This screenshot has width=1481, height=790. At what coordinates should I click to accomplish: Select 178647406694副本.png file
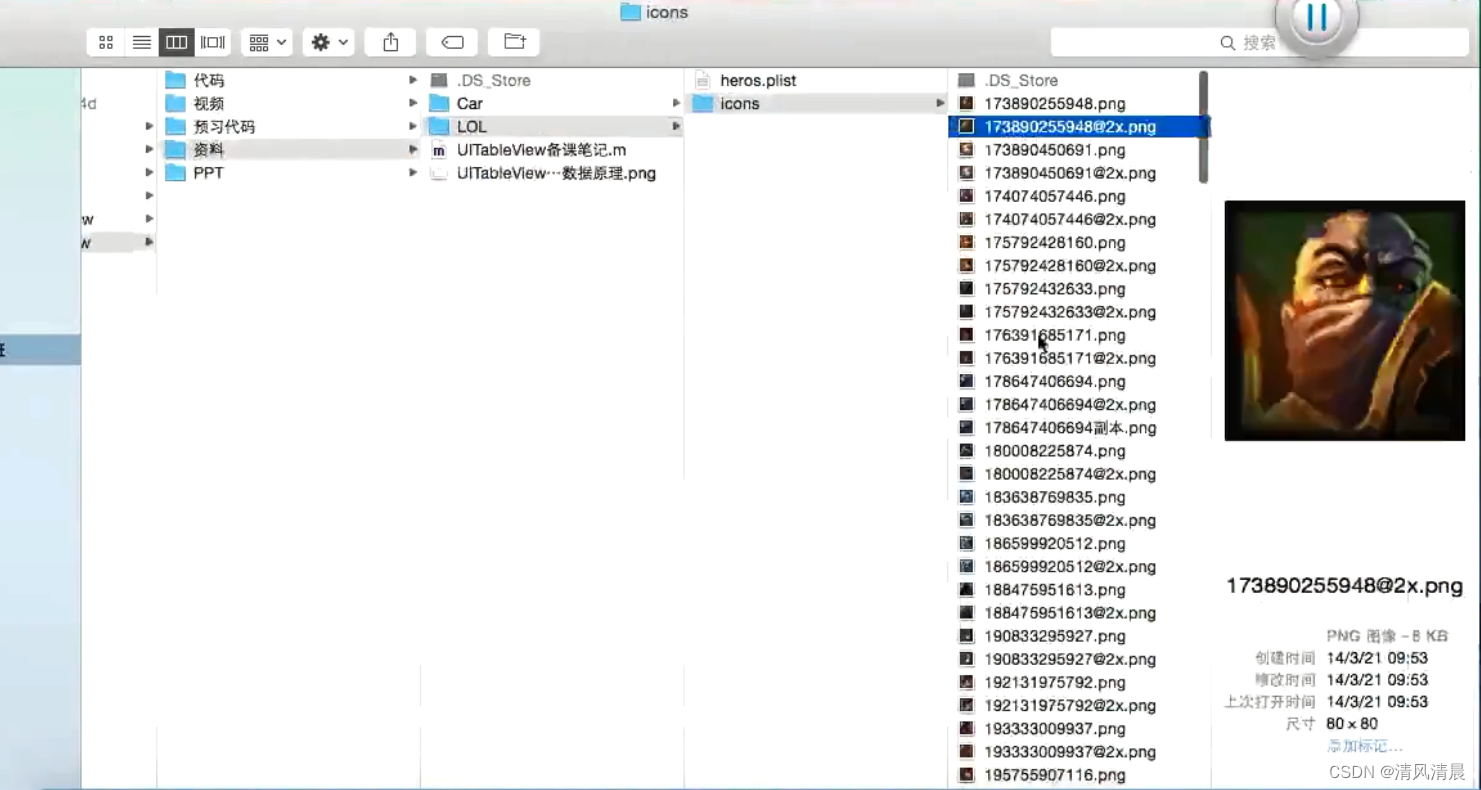tap(1070, 427)
